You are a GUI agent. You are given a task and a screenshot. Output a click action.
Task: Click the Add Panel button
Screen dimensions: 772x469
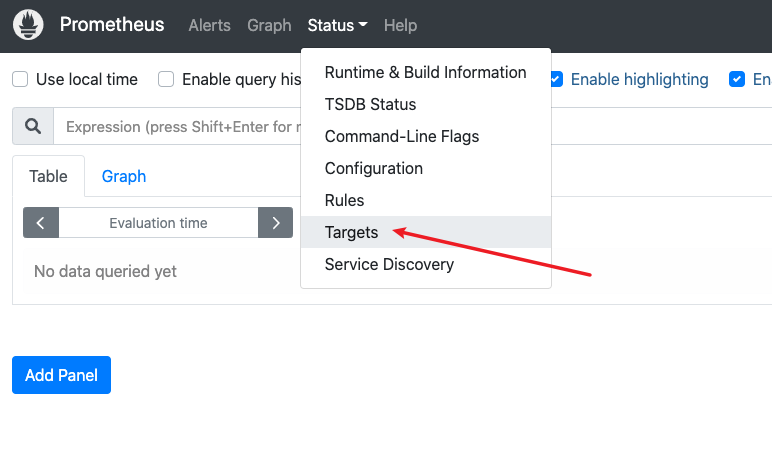click(x=62, y=375)
